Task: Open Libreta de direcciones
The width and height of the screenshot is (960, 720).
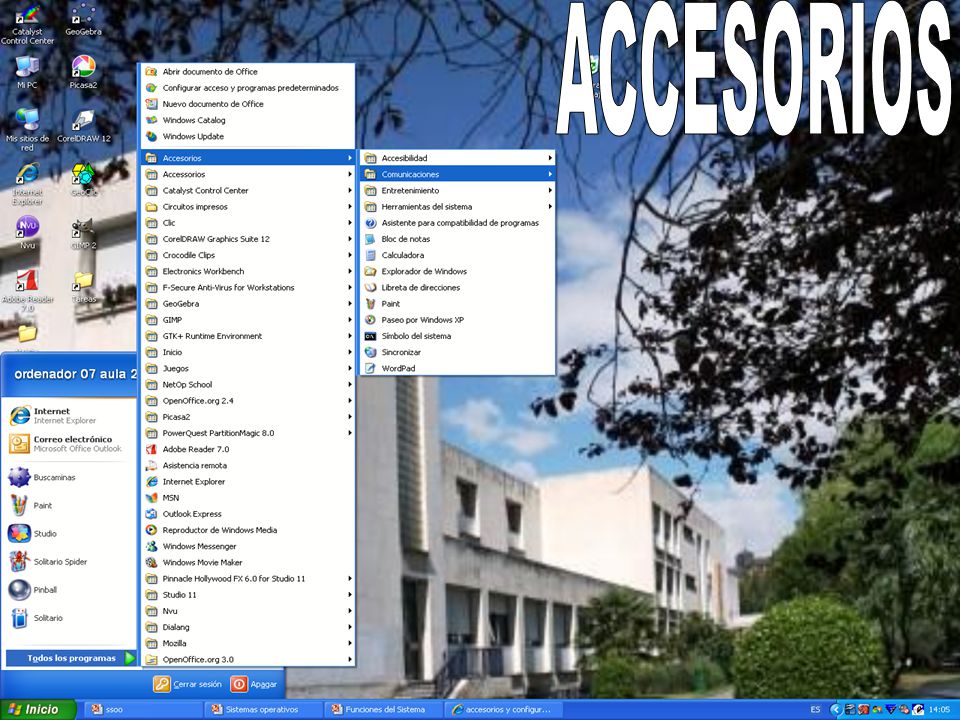Action: (457, 288)
